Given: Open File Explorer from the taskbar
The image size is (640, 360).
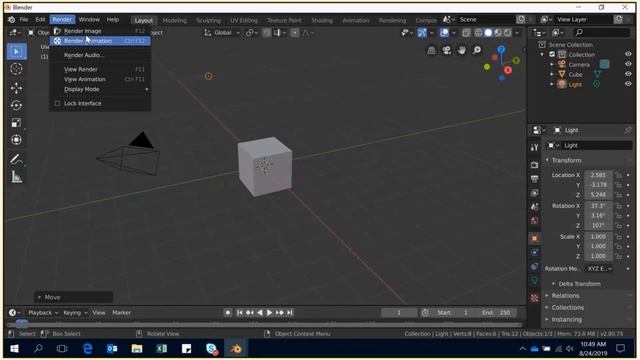Looking at the screenshot, I should tap(137, 349).
